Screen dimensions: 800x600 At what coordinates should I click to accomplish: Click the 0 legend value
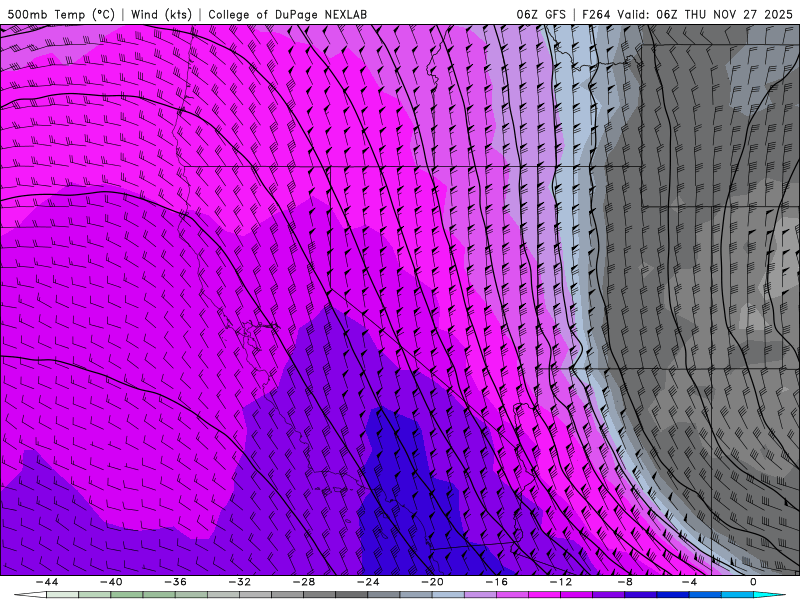coord(753,582)
